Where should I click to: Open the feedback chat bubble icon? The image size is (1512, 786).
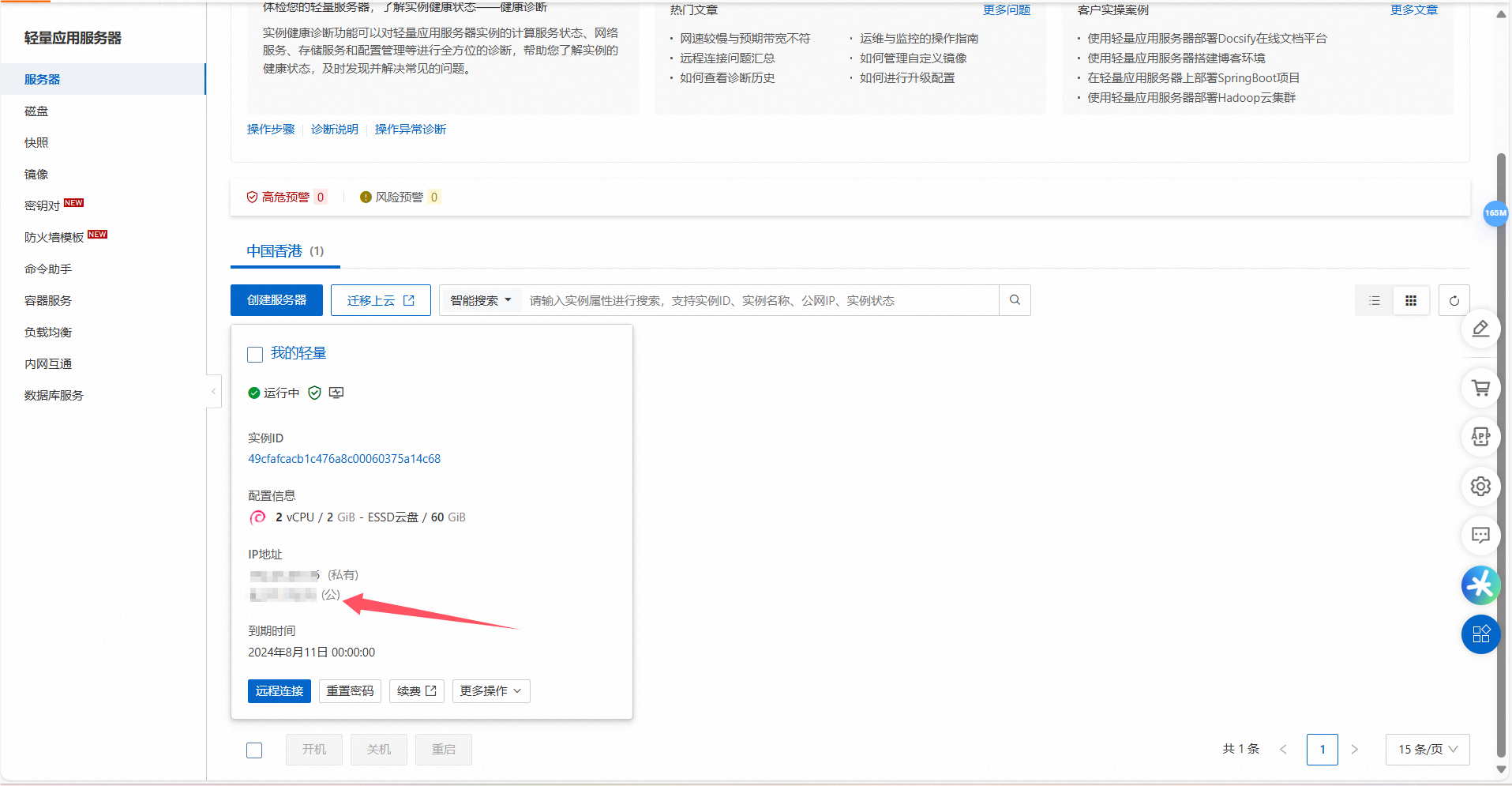[x=1480, y=535]
